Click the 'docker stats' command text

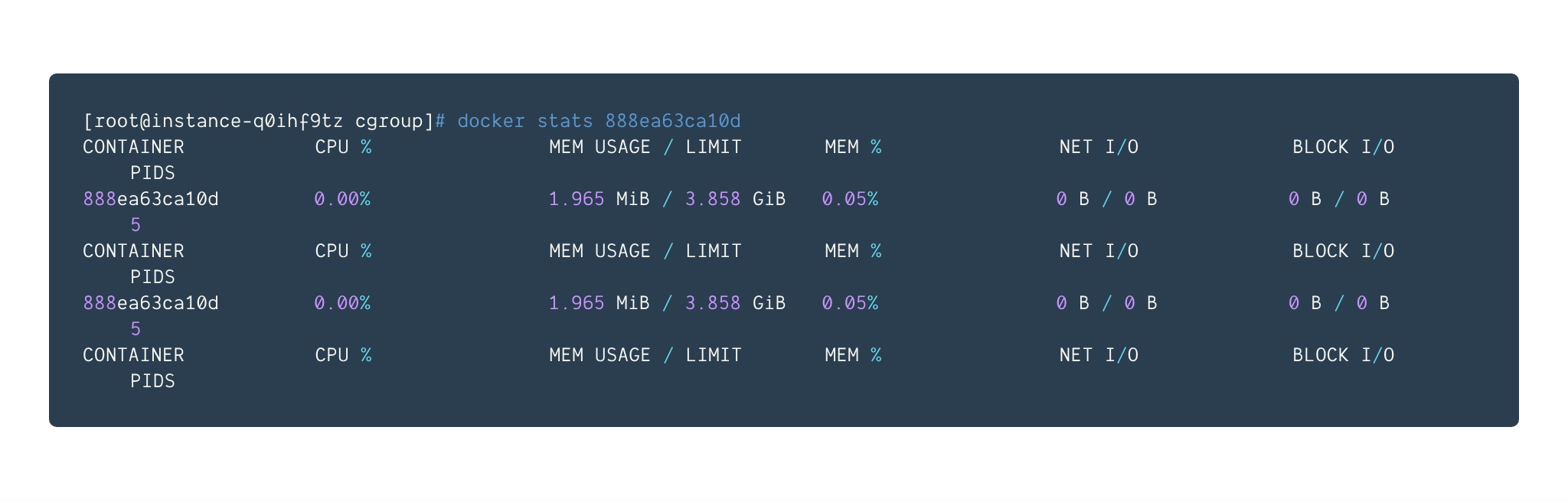tap(525, 121)
